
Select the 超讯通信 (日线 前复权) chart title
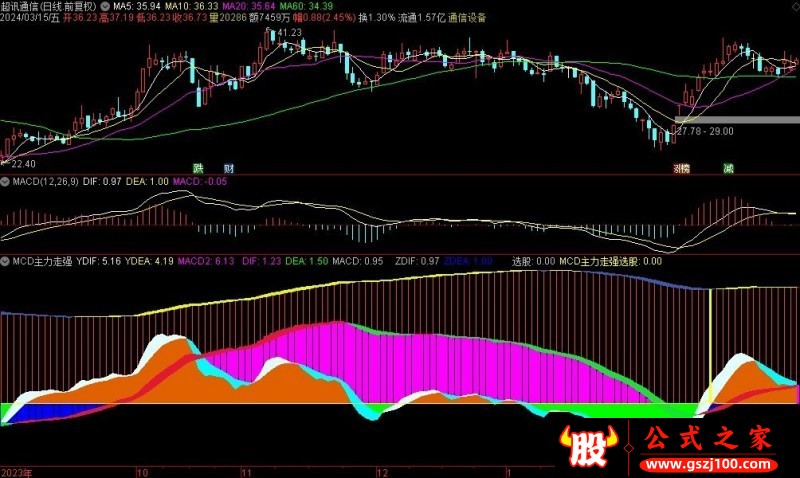[48, 6]
